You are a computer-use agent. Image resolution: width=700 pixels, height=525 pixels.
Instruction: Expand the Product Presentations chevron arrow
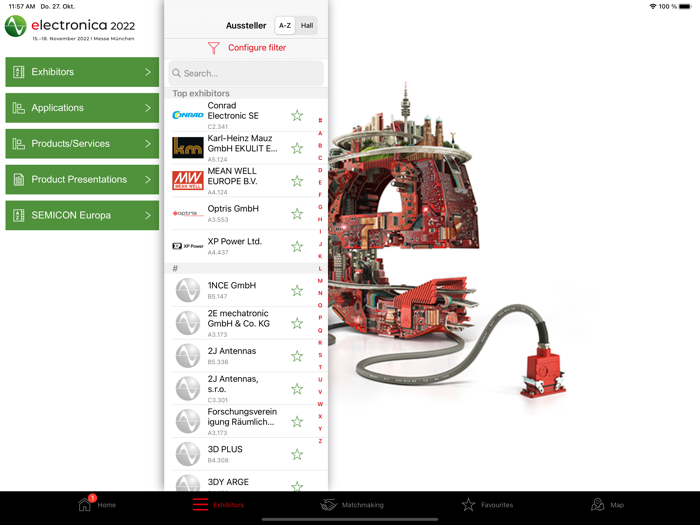[x=148, y=179]
